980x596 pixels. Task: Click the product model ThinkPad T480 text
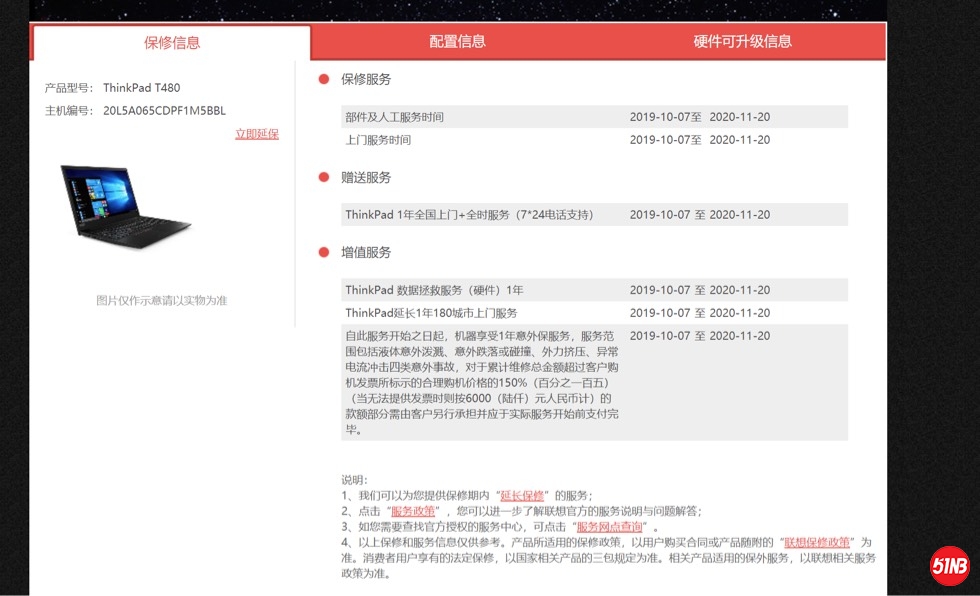pos(141,88)
